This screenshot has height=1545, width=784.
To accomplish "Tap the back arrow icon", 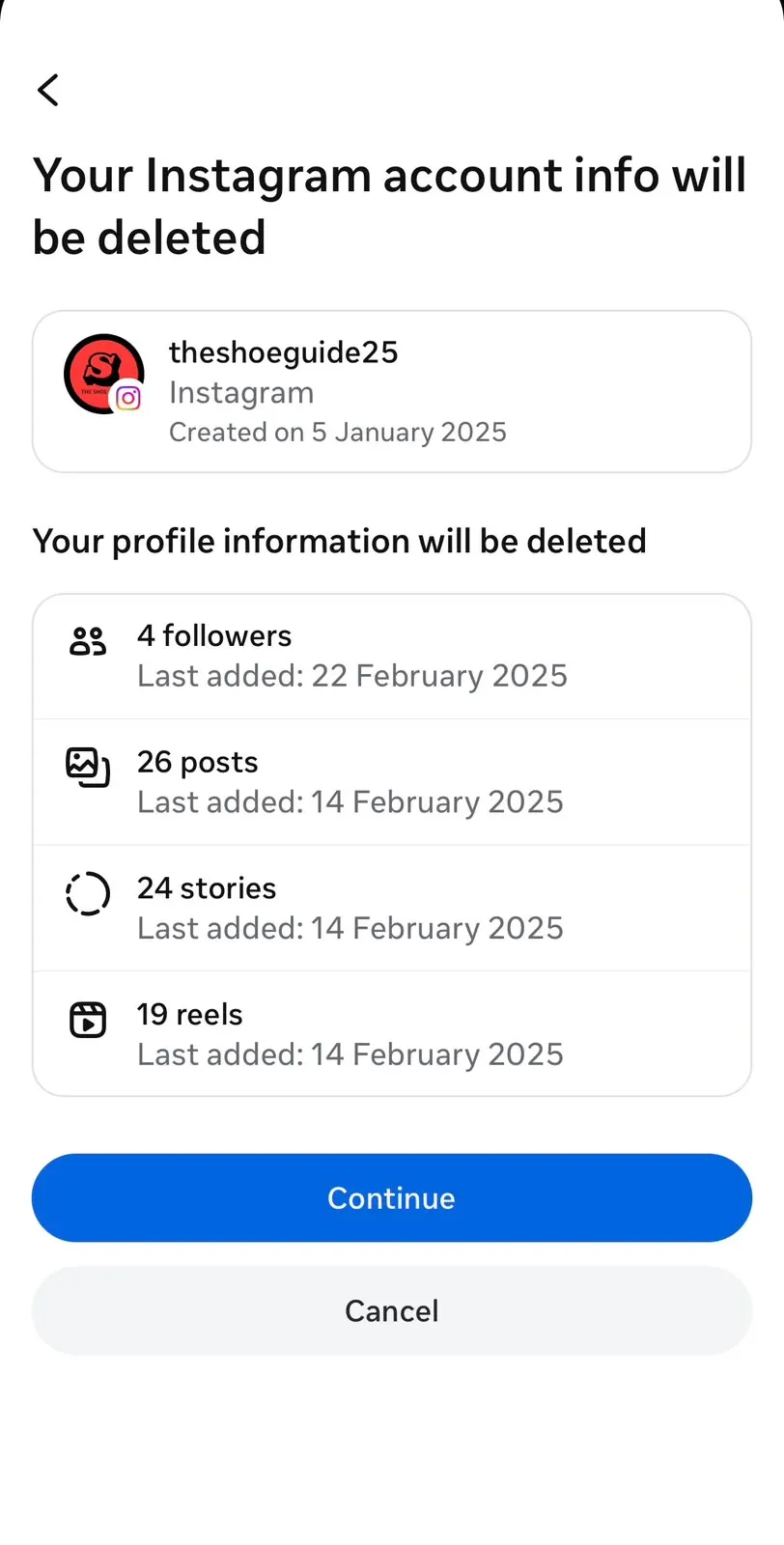I will click(x=48, y=90).
